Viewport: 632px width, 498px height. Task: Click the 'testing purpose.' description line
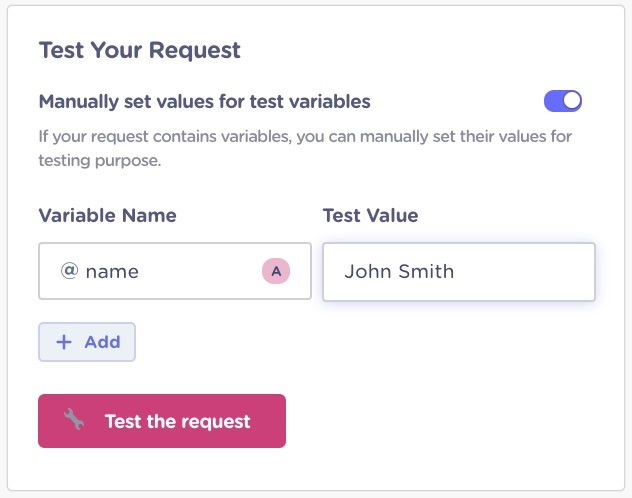[x=100, y=161]
